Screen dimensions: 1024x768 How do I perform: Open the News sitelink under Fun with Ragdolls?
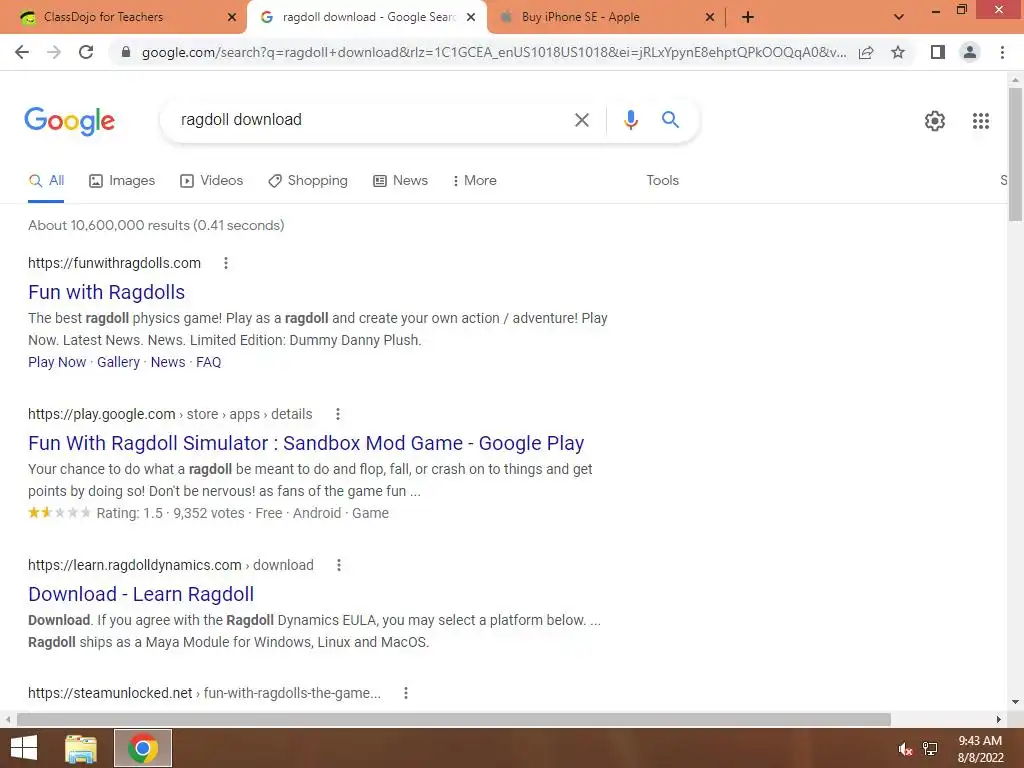click(x=168, y=362)
